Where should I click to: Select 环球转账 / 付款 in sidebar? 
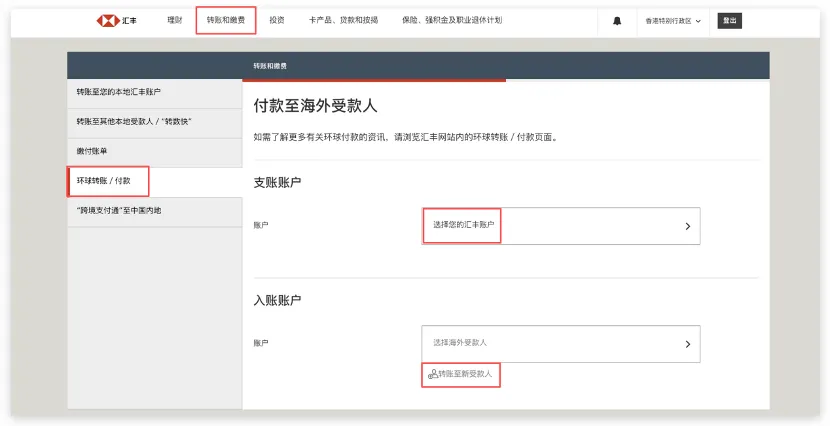click(155, 181)
